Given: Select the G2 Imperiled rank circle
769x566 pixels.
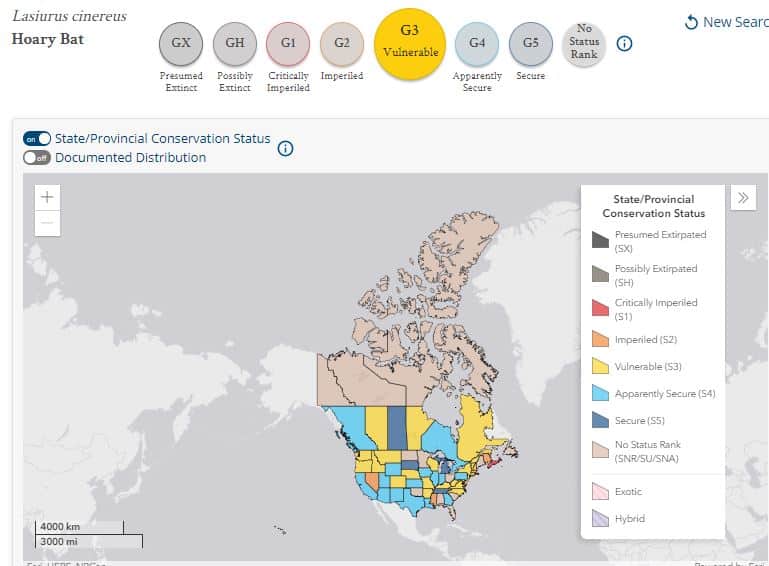Looking at the screenshot, I should click(x=342, y=44).
